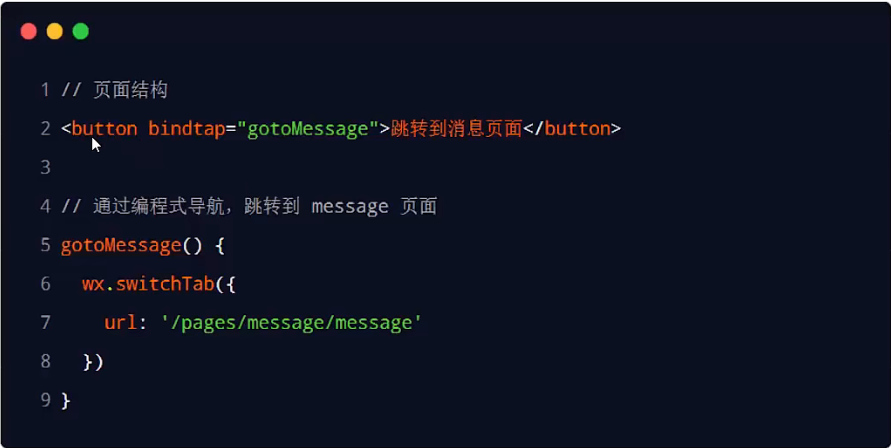The height and width of the screenshot is (448, 891).
Task: Click the '/pages/message/message' path string
Action: (x=291, y=323)
